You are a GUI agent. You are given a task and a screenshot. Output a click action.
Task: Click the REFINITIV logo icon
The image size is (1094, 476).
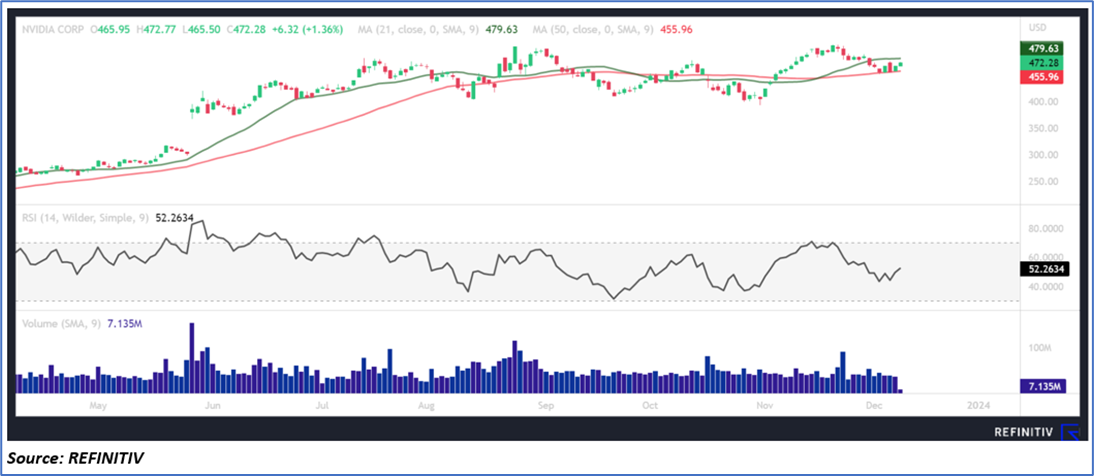1070,433
